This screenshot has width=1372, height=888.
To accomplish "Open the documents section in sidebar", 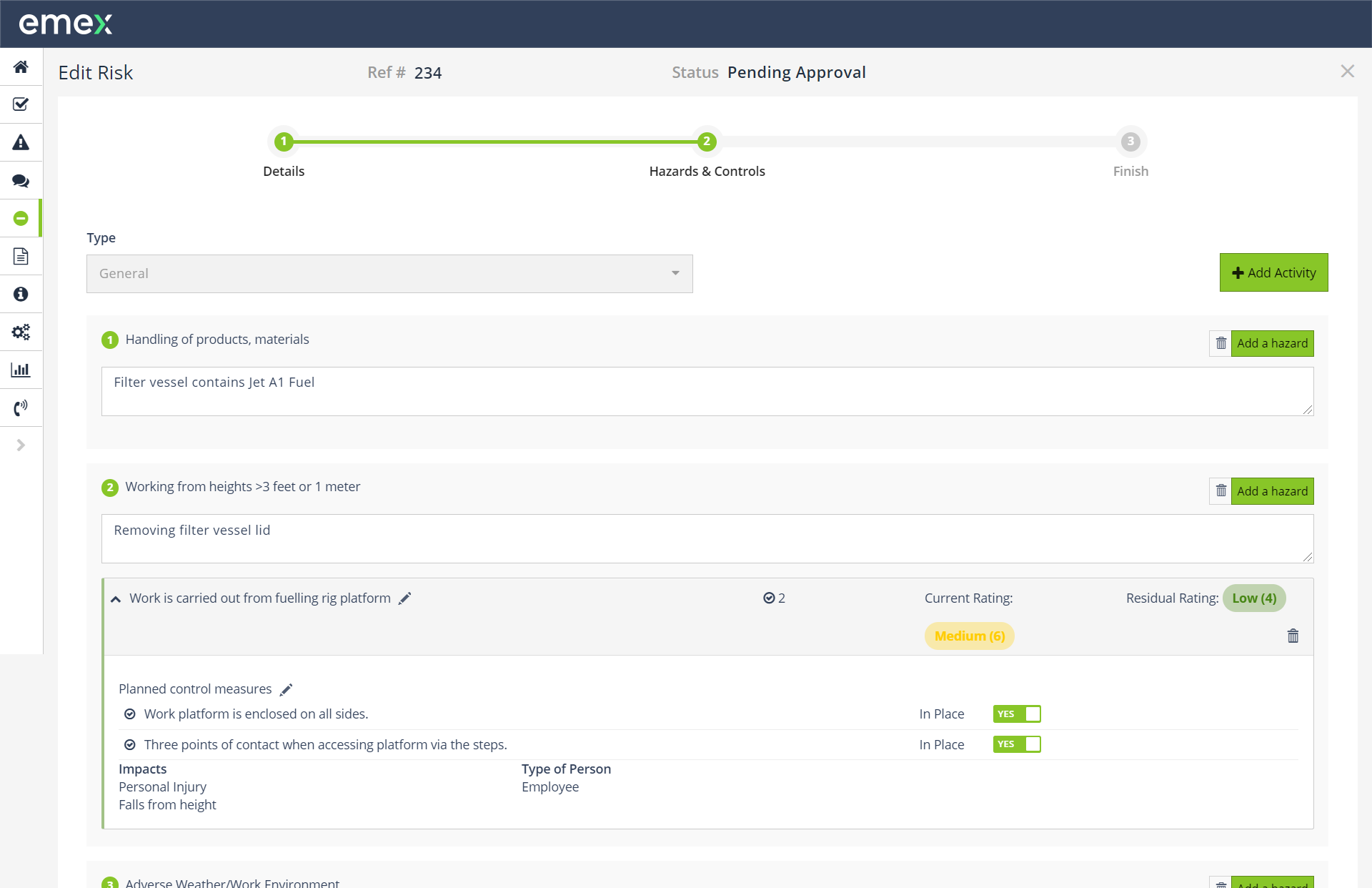I will [21, 256].
